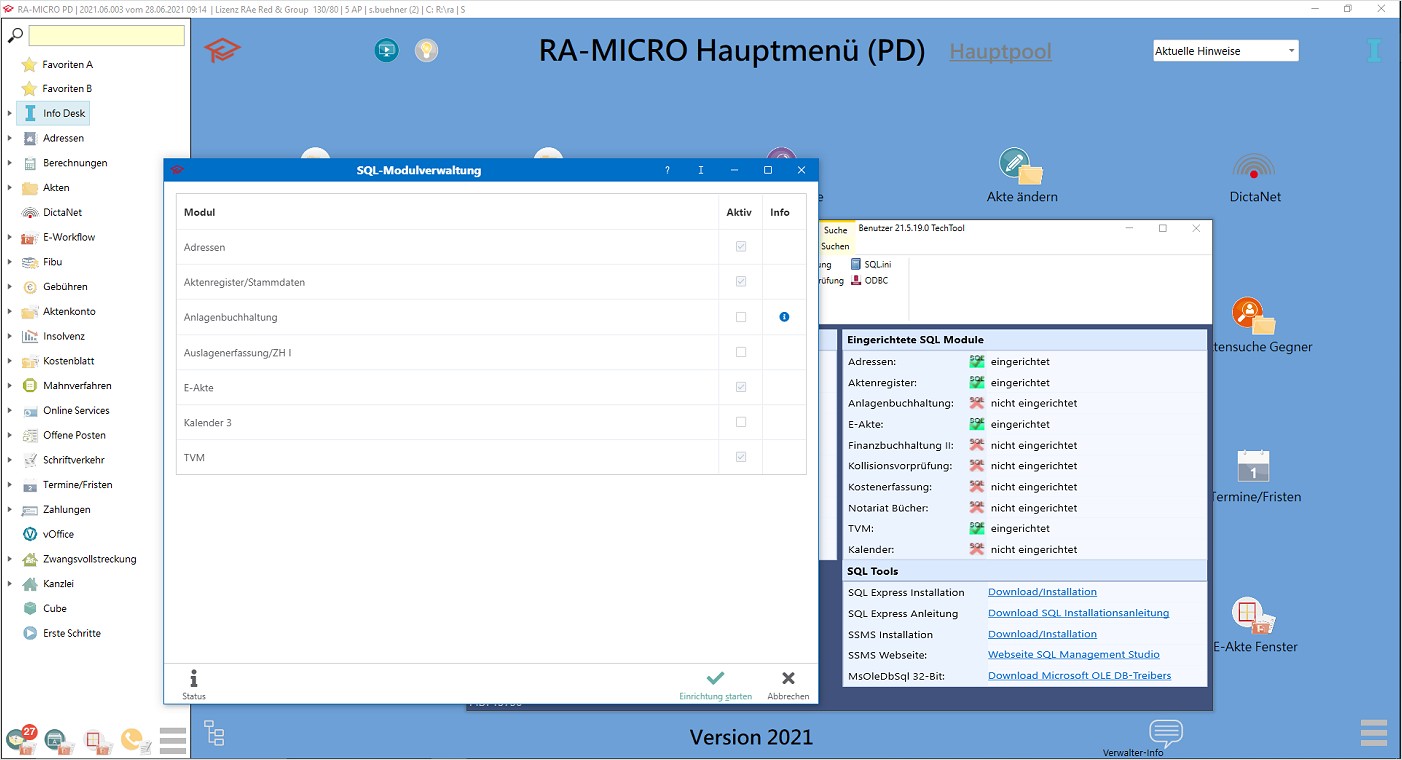
Task: Open the Aktuelle Hinweise dropdown
Action: point(1225,51)
